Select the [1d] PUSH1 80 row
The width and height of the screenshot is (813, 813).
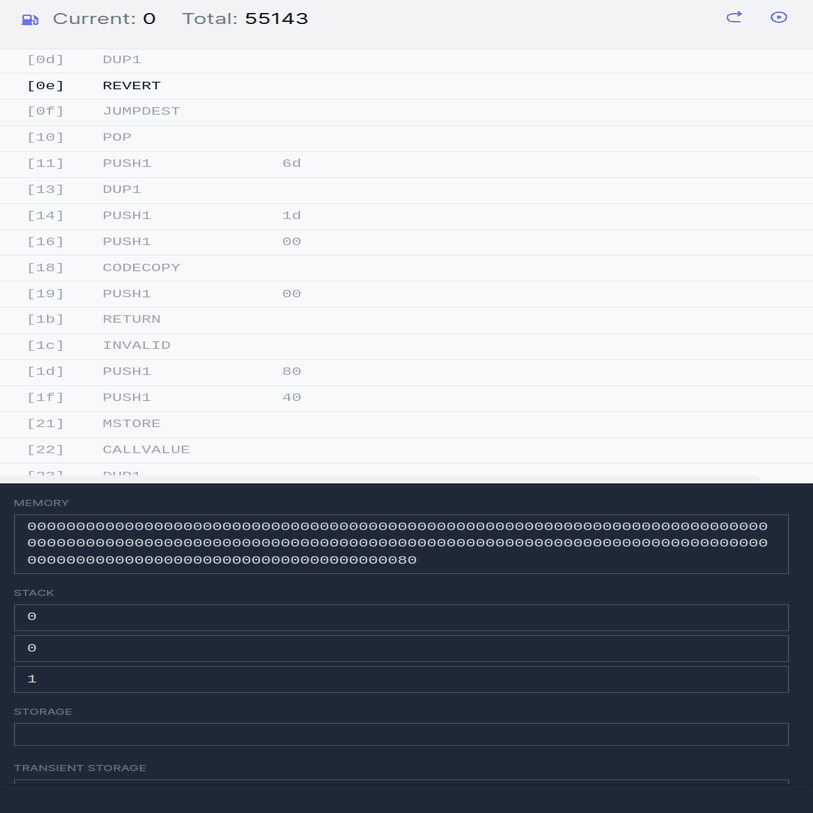click(406, 372)
